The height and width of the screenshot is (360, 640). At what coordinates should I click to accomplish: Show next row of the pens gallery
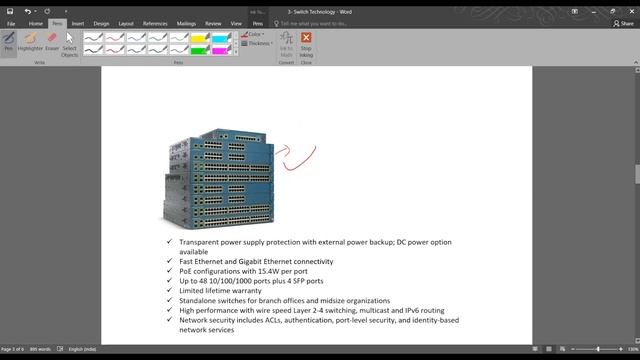(x=236, y=44)
